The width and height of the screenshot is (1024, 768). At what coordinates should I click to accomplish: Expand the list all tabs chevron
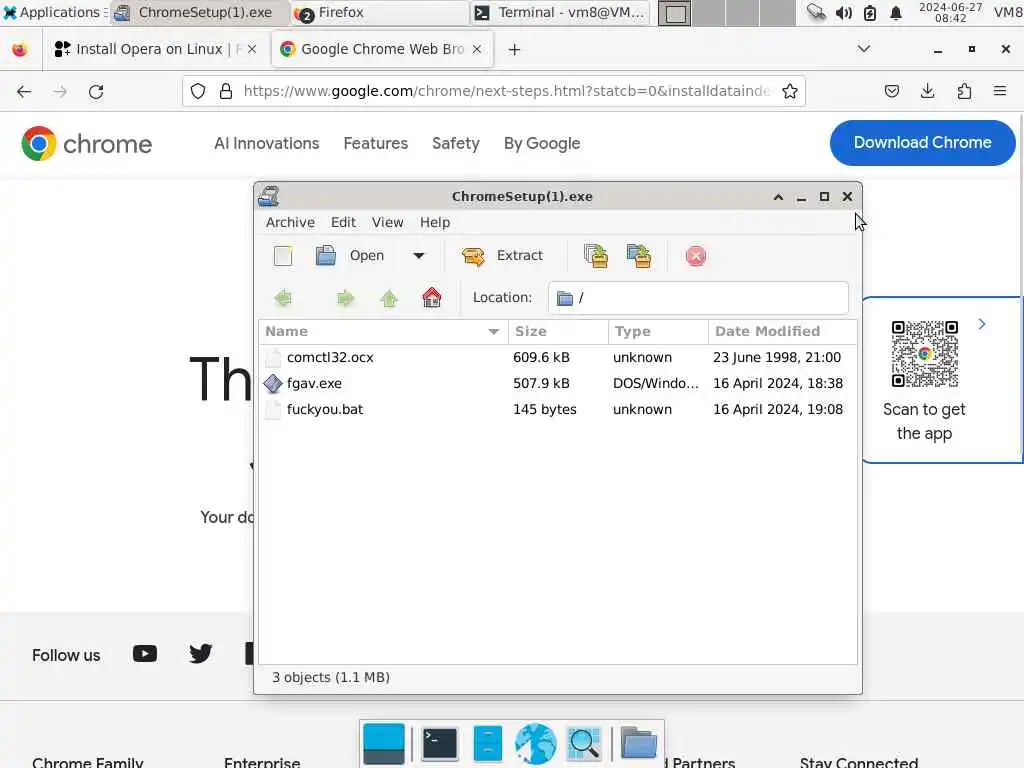(x=863, y=49)
